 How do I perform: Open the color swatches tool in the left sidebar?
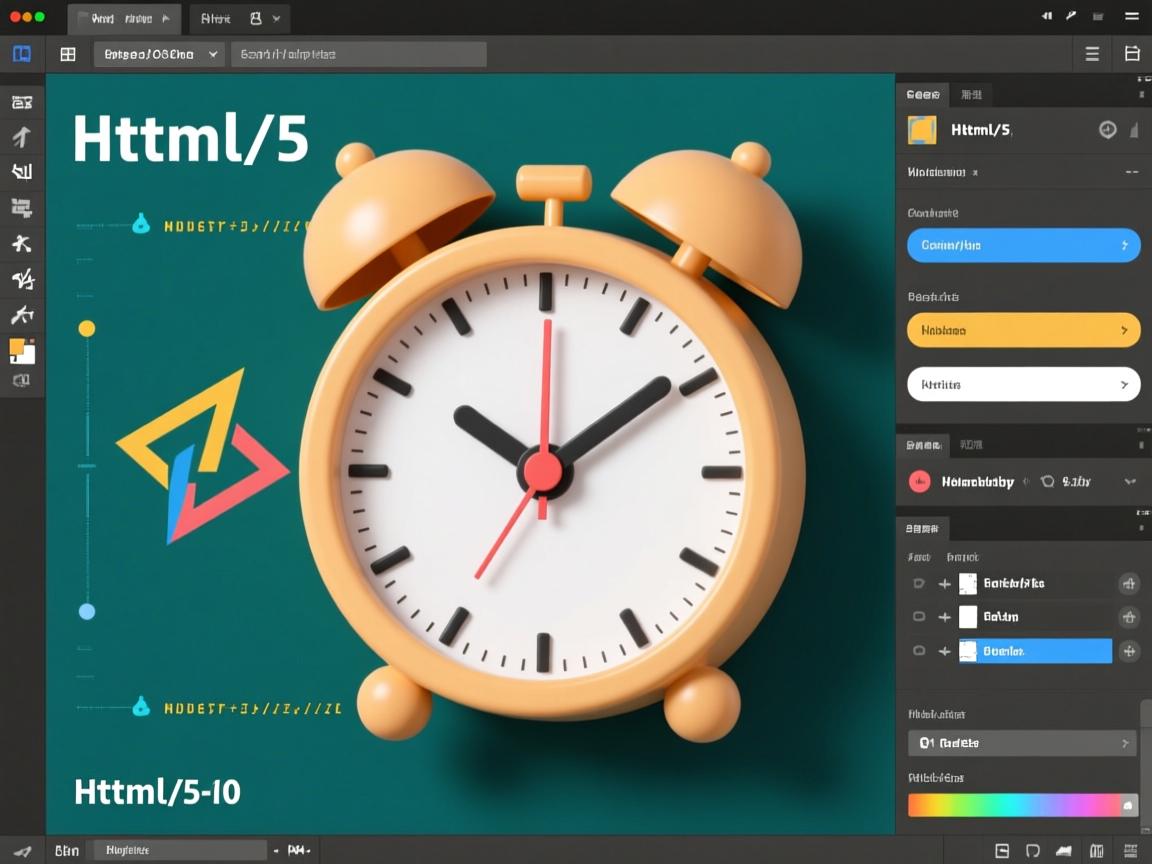(22, 351)
